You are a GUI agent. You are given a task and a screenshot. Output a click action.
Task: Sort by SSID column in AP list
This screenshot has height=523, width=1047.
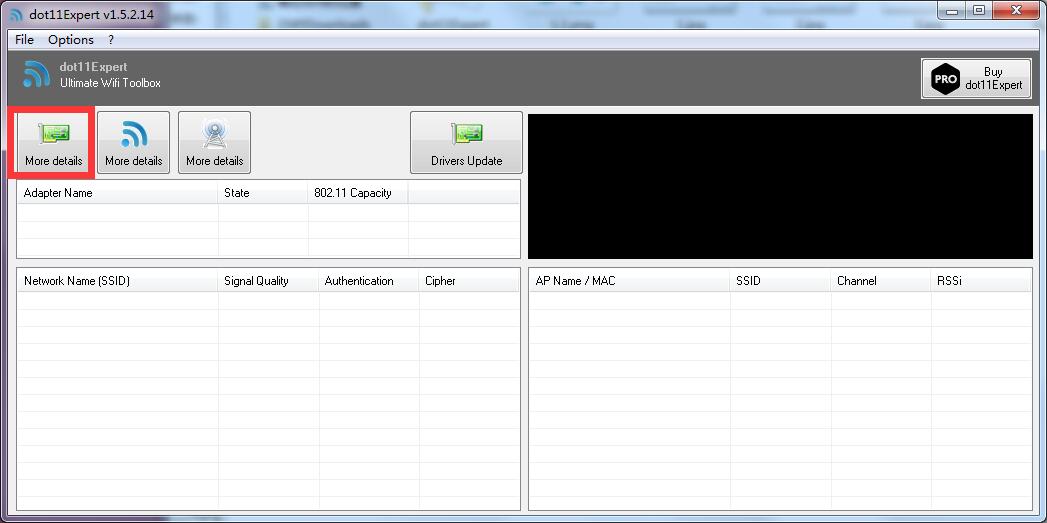tap(781, 281)
